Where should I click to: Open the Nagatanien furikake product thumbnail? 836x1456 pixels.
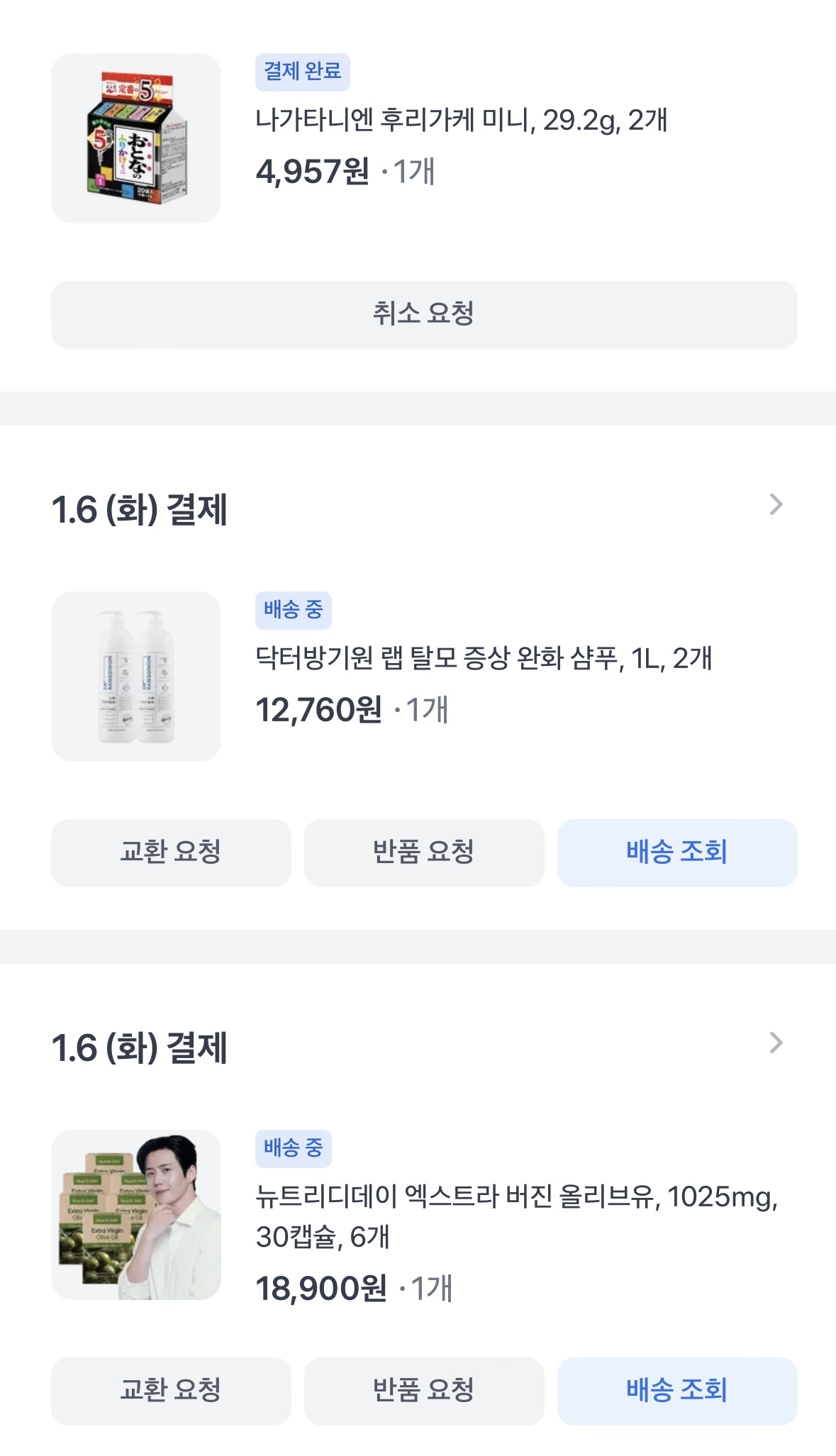click(x=136, y=138)
